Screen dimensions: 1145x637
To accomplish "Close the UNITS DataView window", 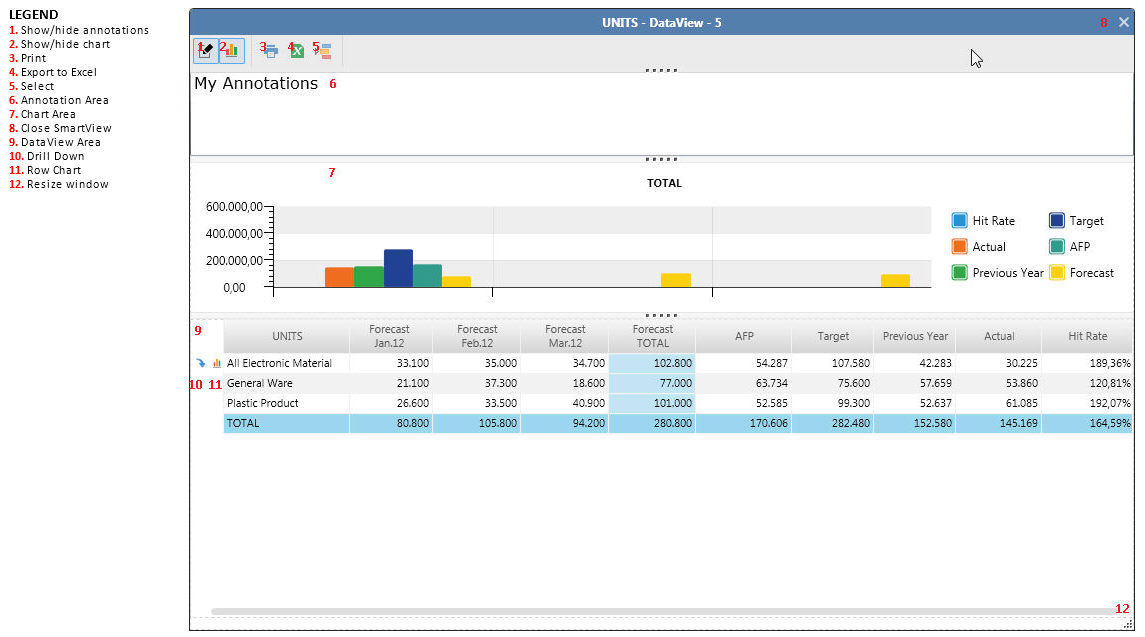I will [x=1124, y=23].
